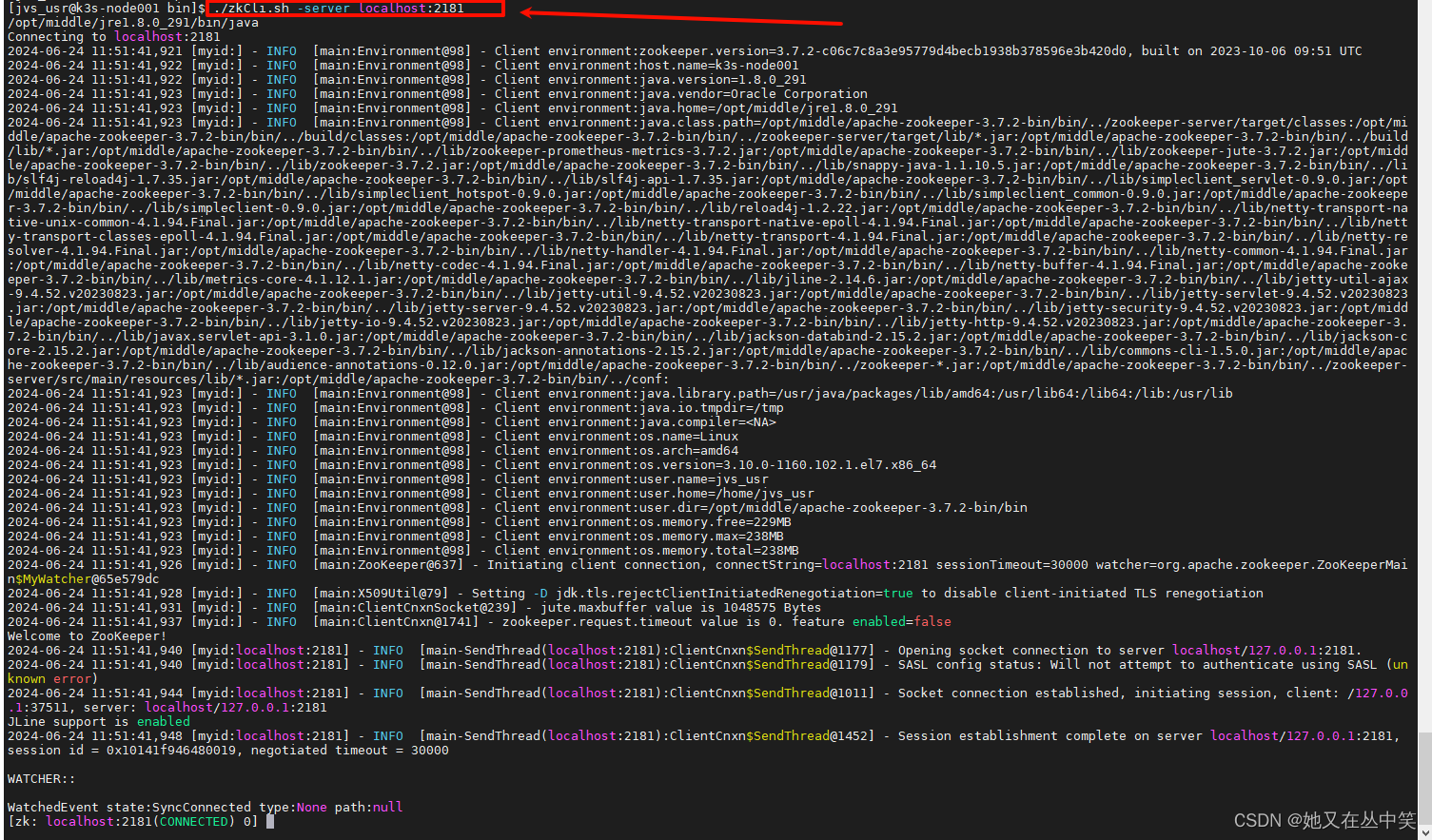Click the 'Initiating client connection' message
Viewport: 1432px width, 840px height.
coord(594,564)
